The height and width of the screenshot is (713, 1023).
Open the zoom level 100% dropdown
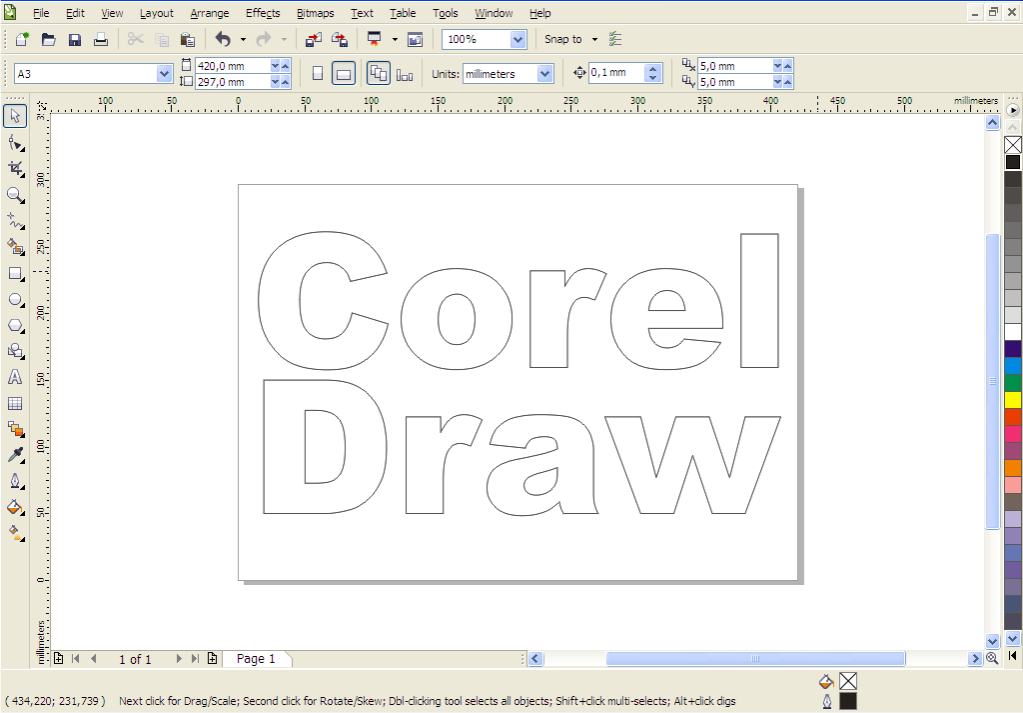[518, 40]
